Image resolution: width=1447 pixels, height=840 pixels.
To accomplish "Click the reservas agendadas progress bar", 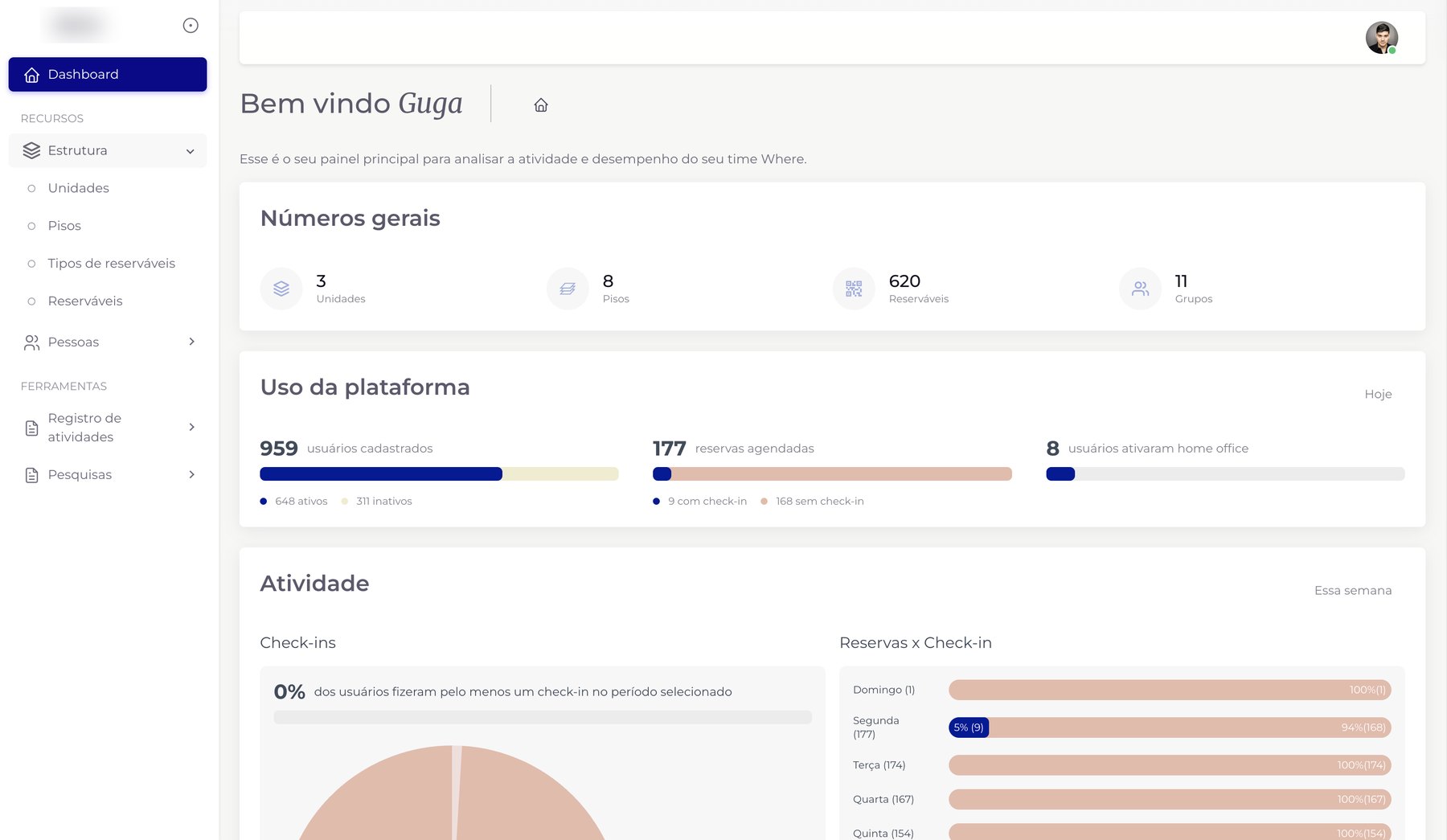I will (x=832, y=474).
